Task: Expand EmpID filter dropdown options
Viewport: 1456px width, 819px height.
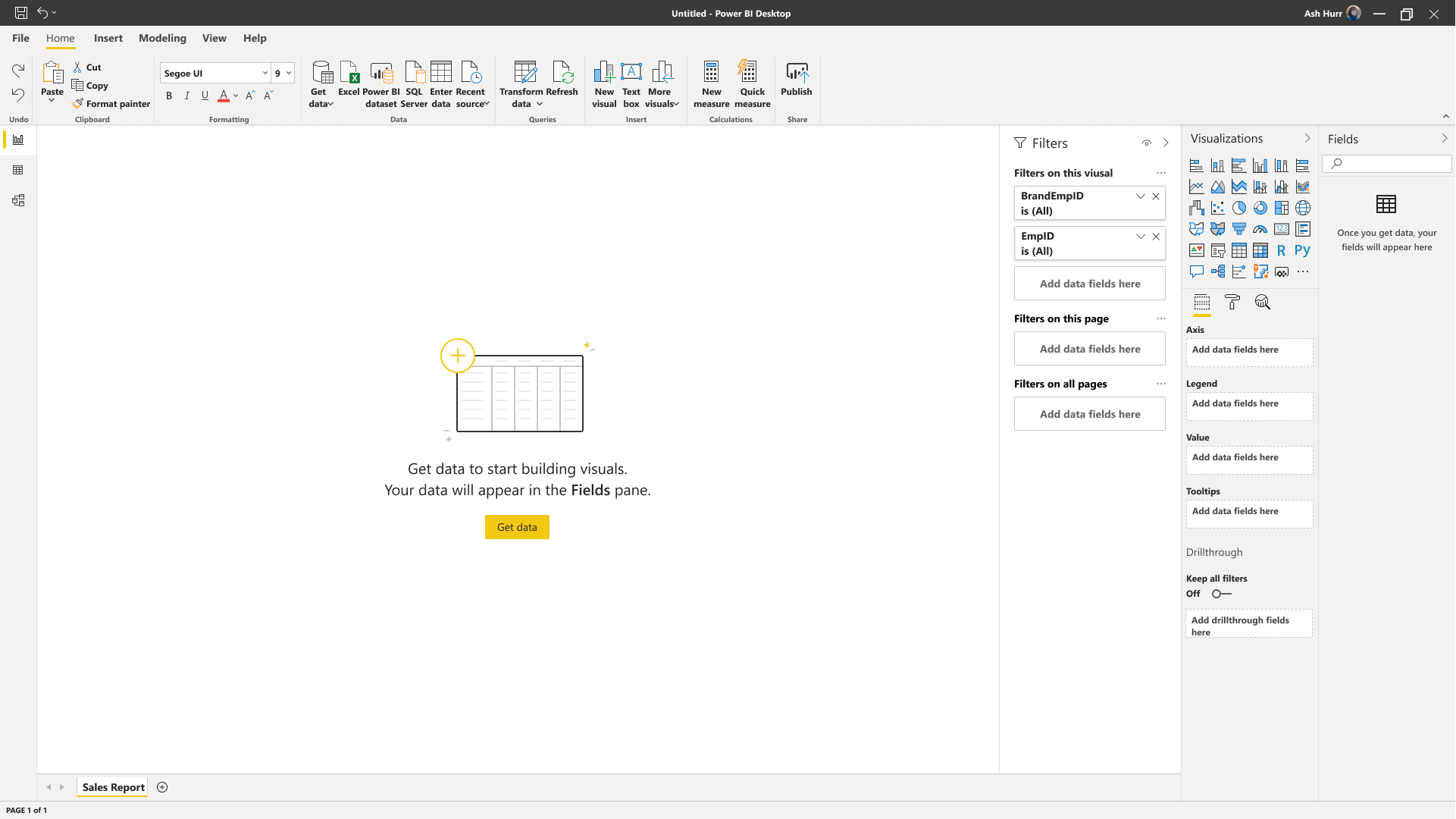Action: (1140, 236)
